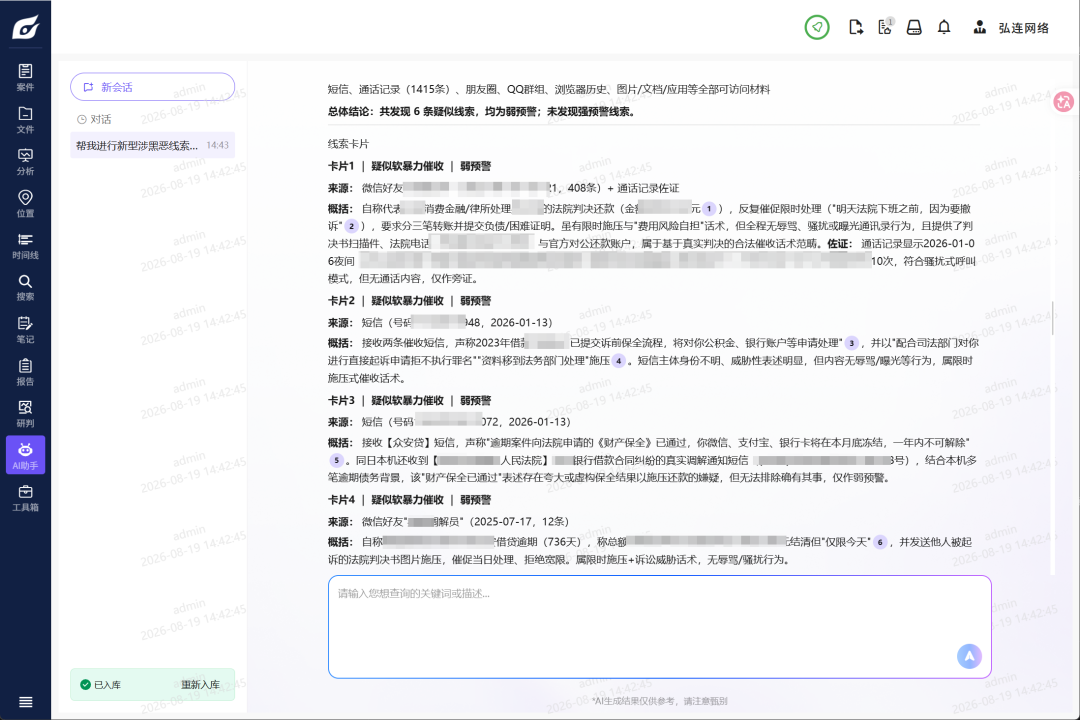Click the 重新入库 button
The width and height of the screenshot is (1080, 720).
(200, 685)
